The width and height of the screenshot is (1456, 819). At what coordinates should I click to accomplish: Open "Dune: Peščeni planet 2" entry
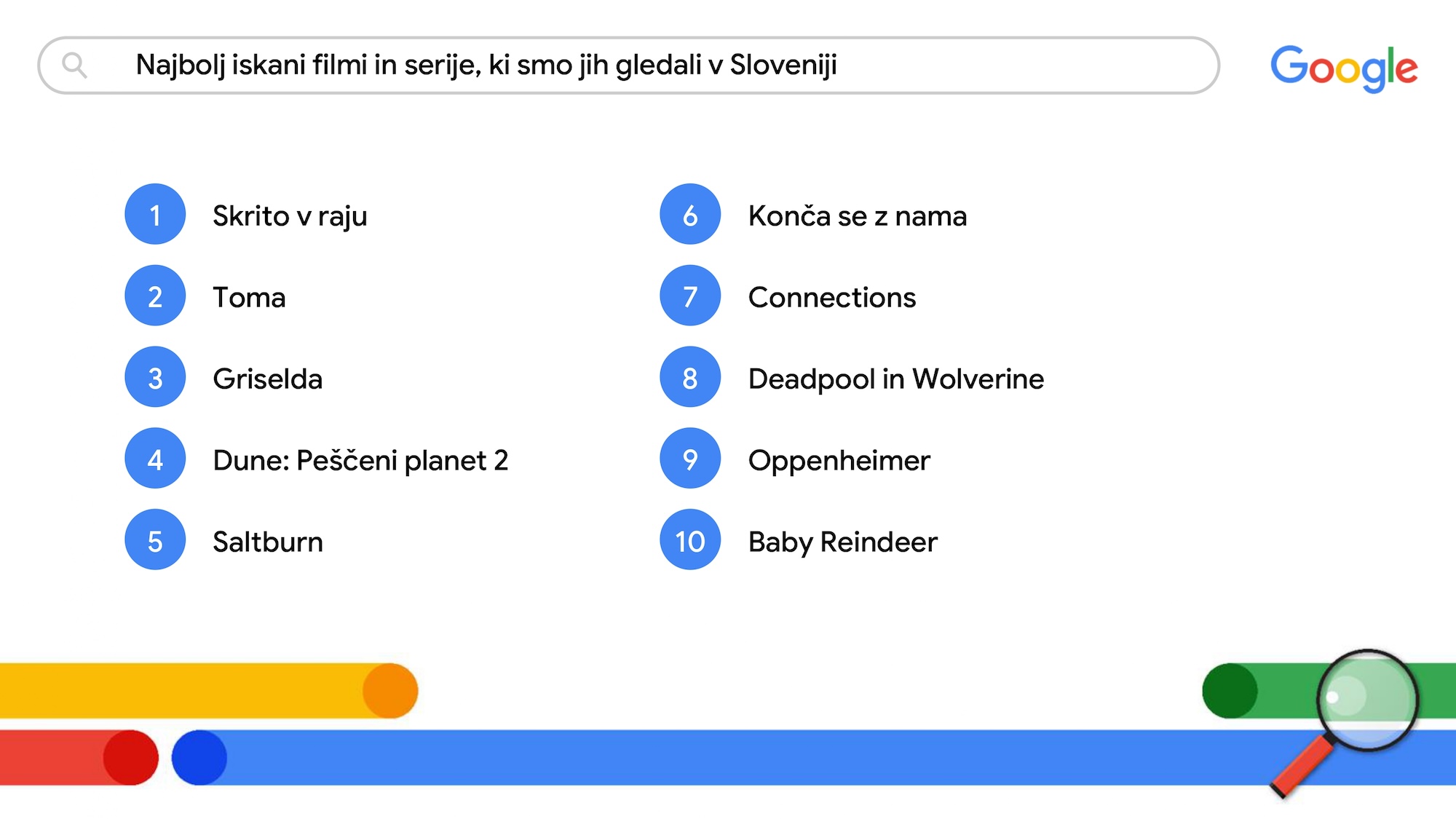(360, 461)
